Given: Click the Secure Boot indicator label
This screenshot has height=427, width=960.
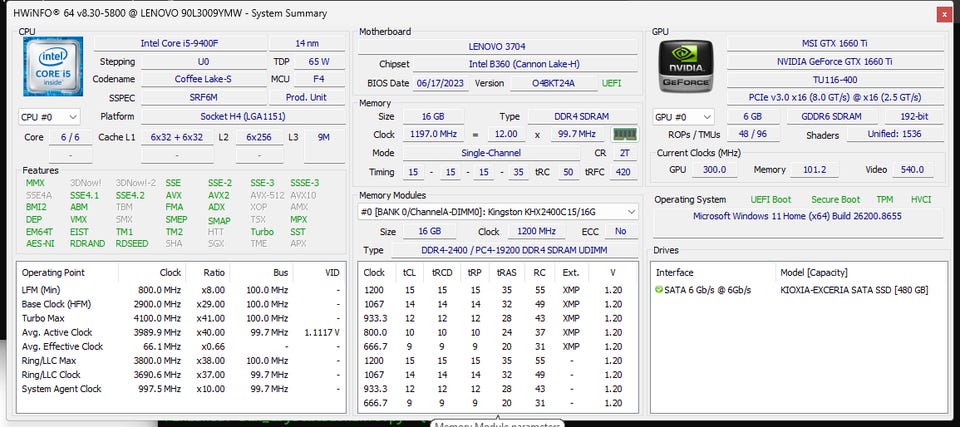Looking at the screenshot, I should [836, 200].
